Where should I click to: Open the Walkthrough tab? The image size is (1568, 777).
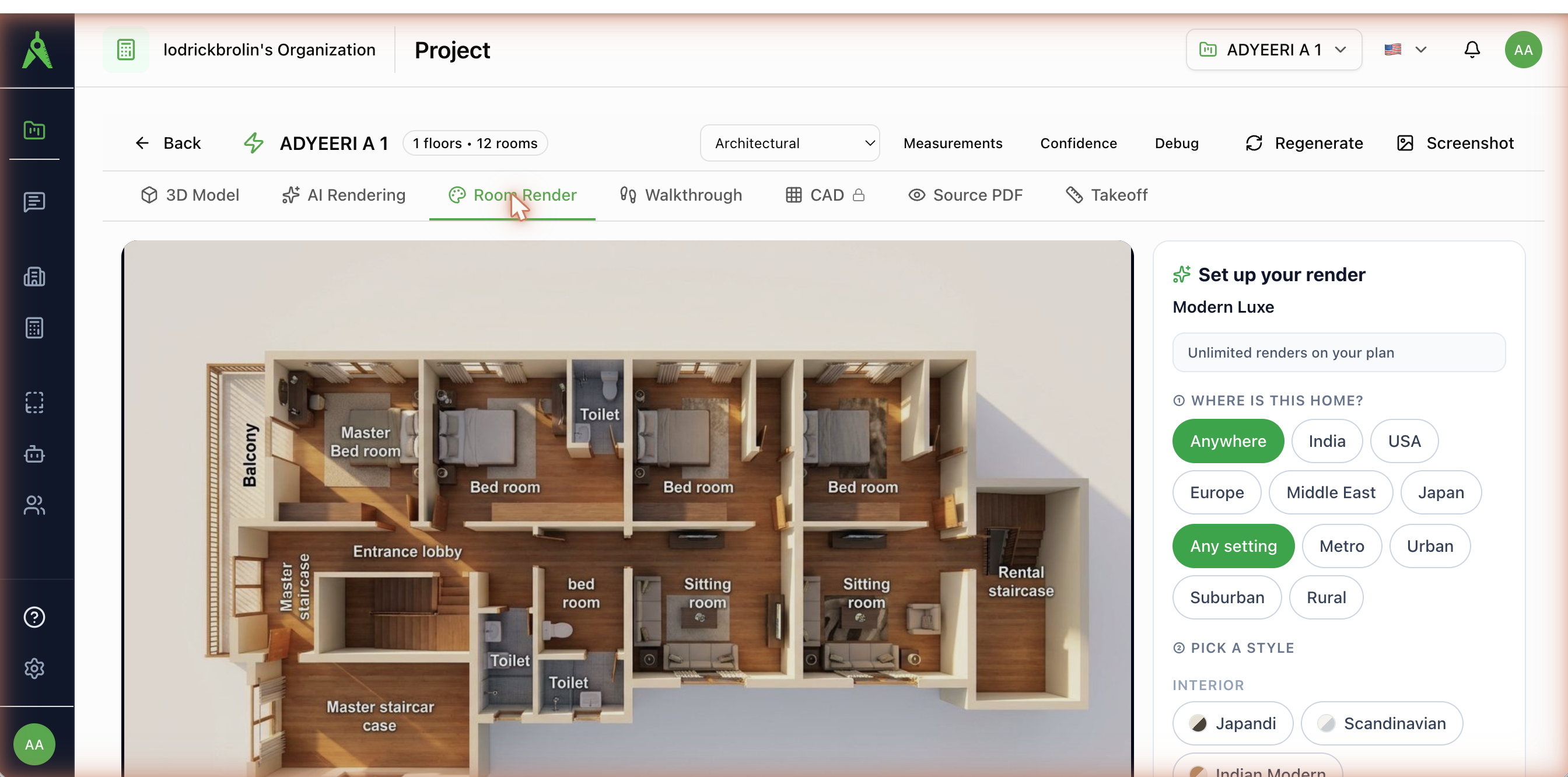tap(681, 195)
